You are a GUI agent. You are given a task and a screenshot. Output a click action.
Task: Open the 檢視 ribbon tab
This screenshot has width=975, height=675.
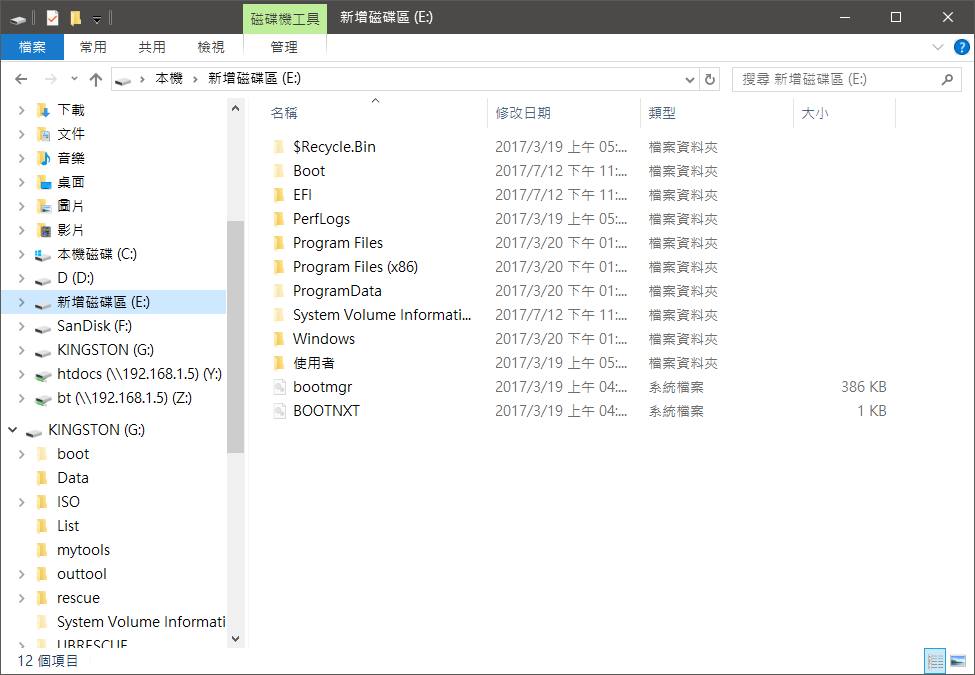click(x=211, y=47)
